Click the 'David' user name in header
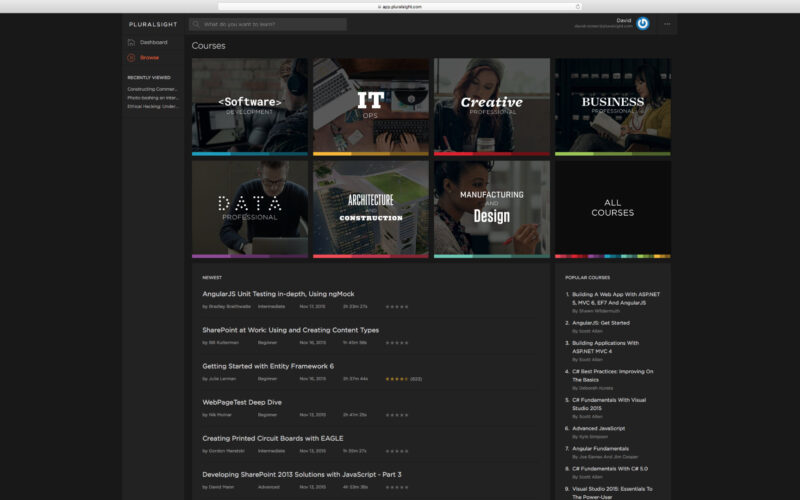This screenshot has height=500, width=800. [x=623, y=20]
